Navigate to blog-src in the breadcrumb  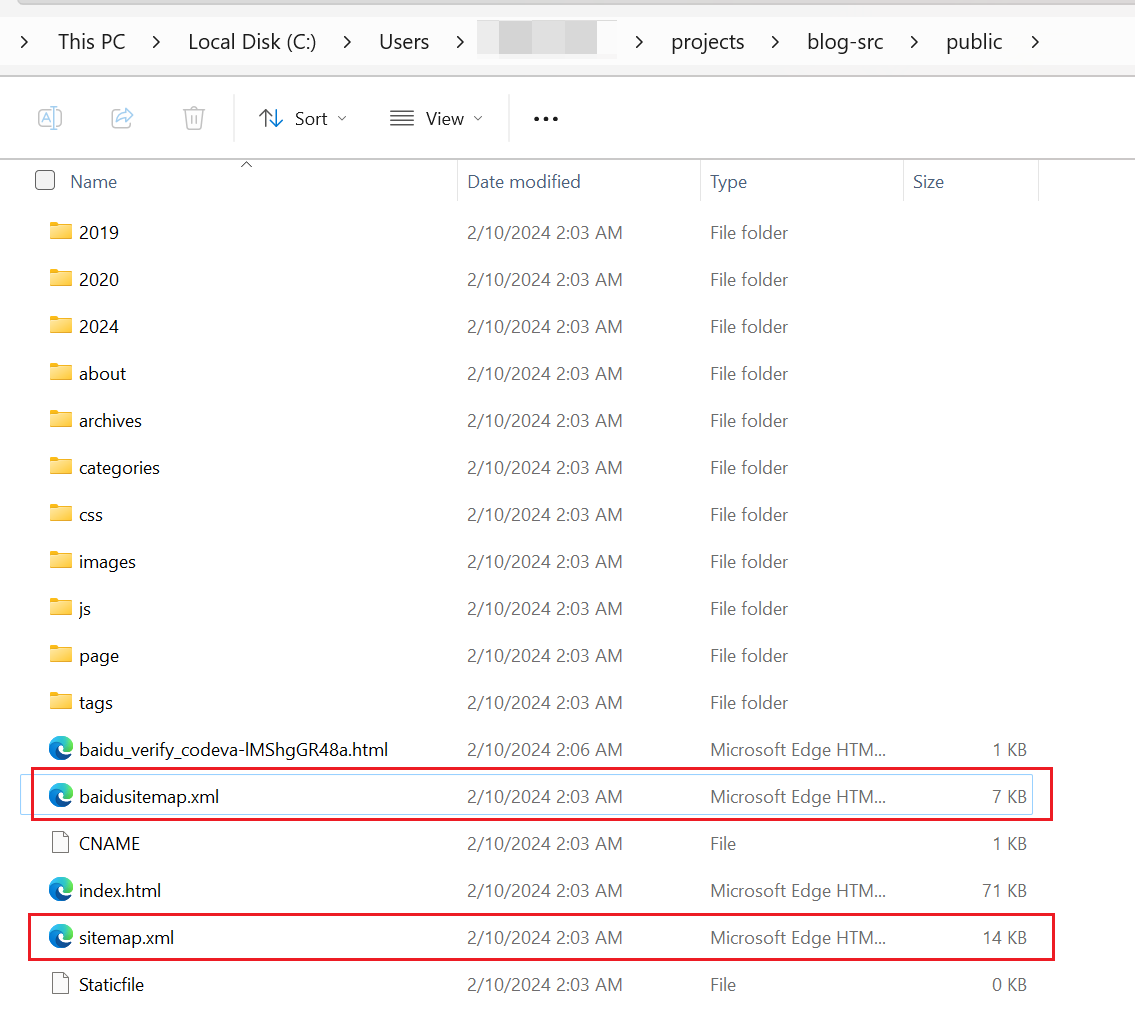point(845,42)
